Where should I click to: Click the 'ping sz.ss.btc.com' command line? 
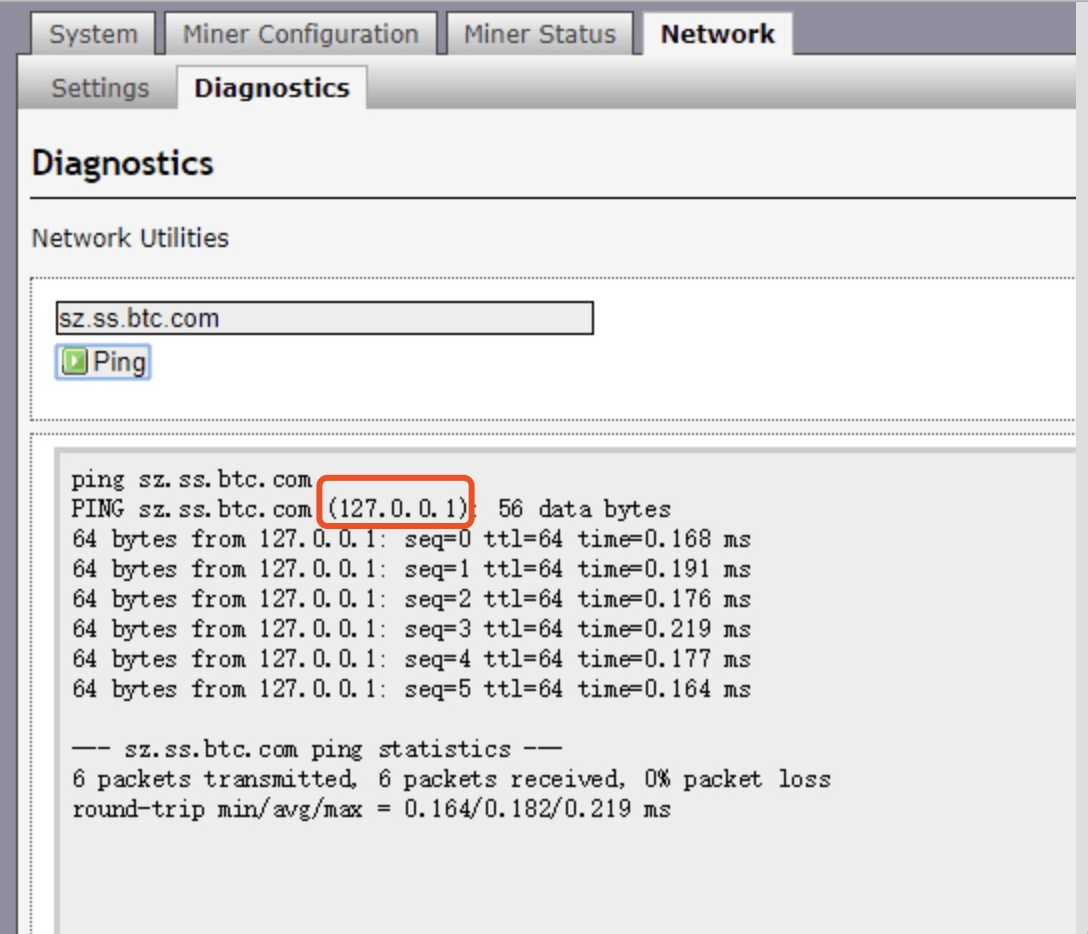tap(192, 479)
